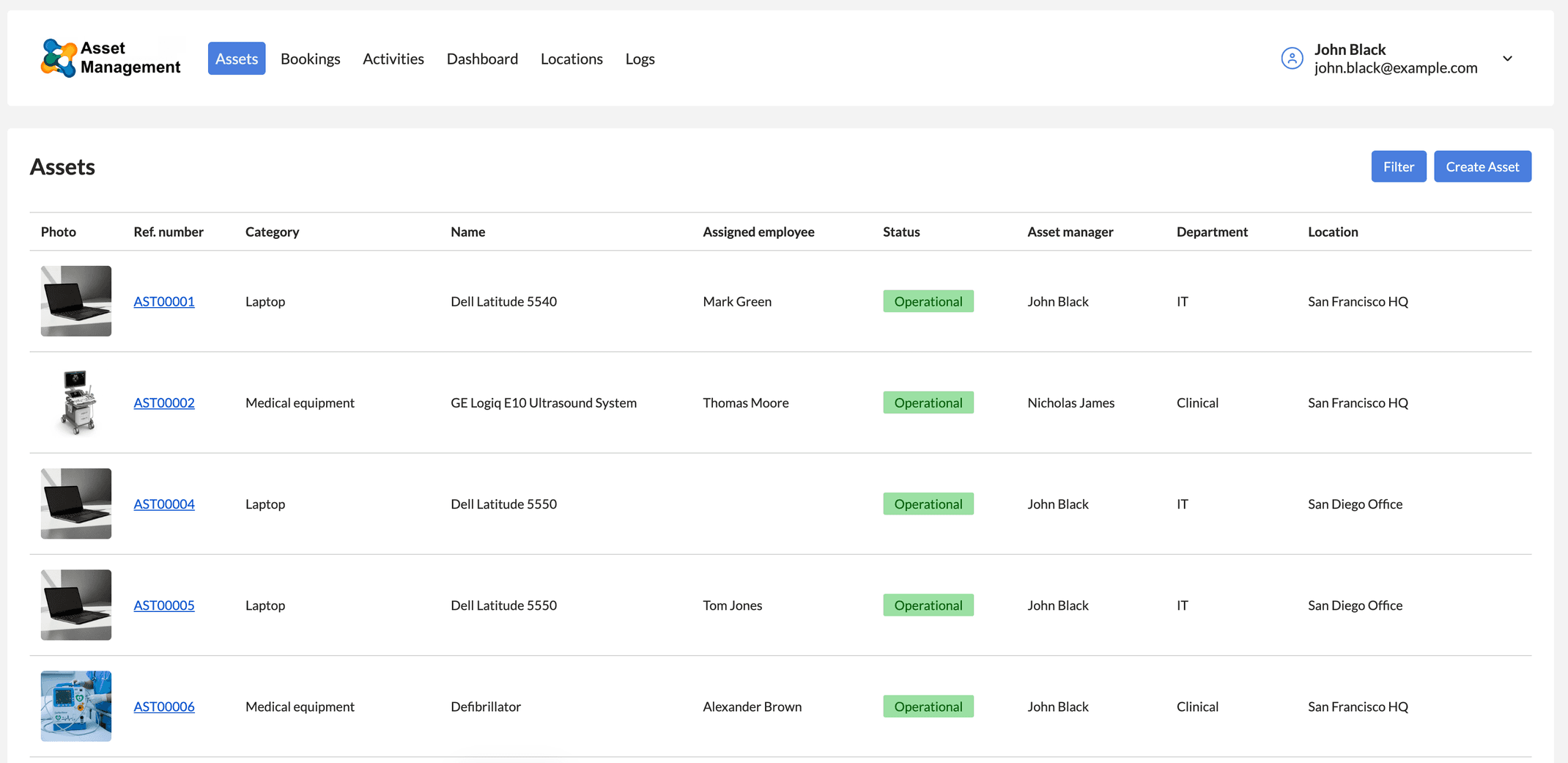Switch to the Activities tab
Screen dimensions: 1568x763
pos(393,59)
